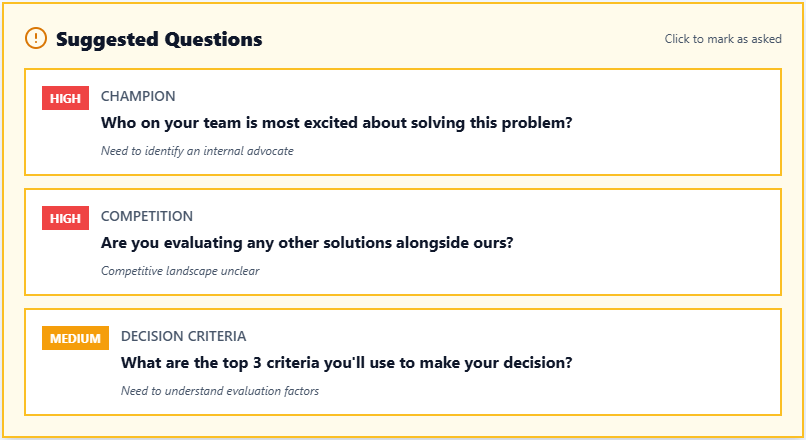Click 'Need to identify an internal advocate' note
The image size is (806, 440).
pos(197,151)
